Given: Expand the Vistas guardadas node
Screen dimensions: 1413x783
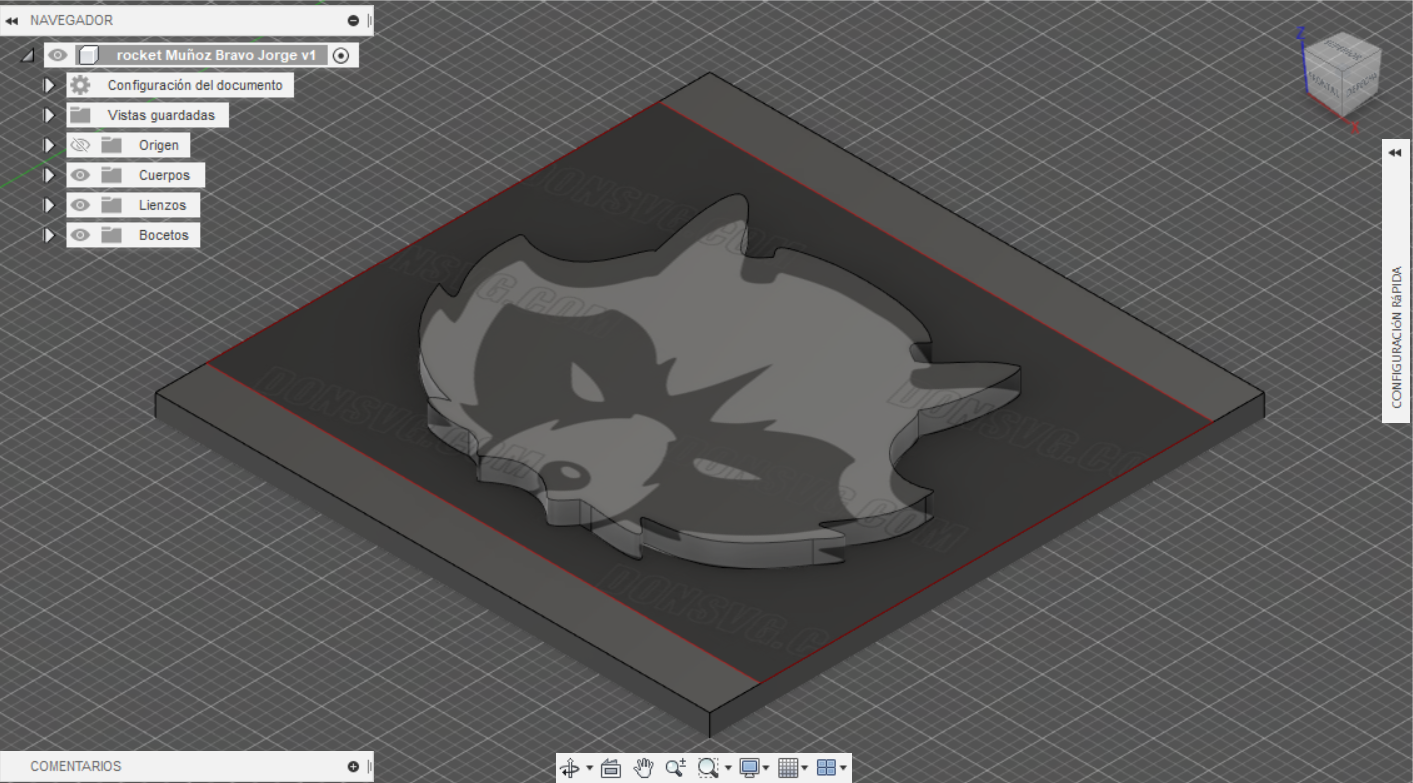Looking at the screenshot, I should tap(49, 115).
